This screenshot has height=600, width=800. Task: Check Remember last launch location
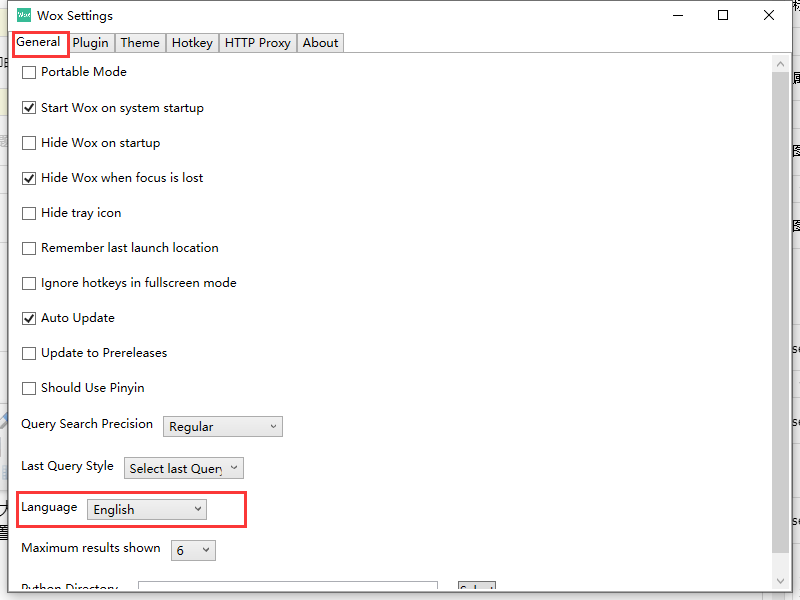[x=29, y=248]
